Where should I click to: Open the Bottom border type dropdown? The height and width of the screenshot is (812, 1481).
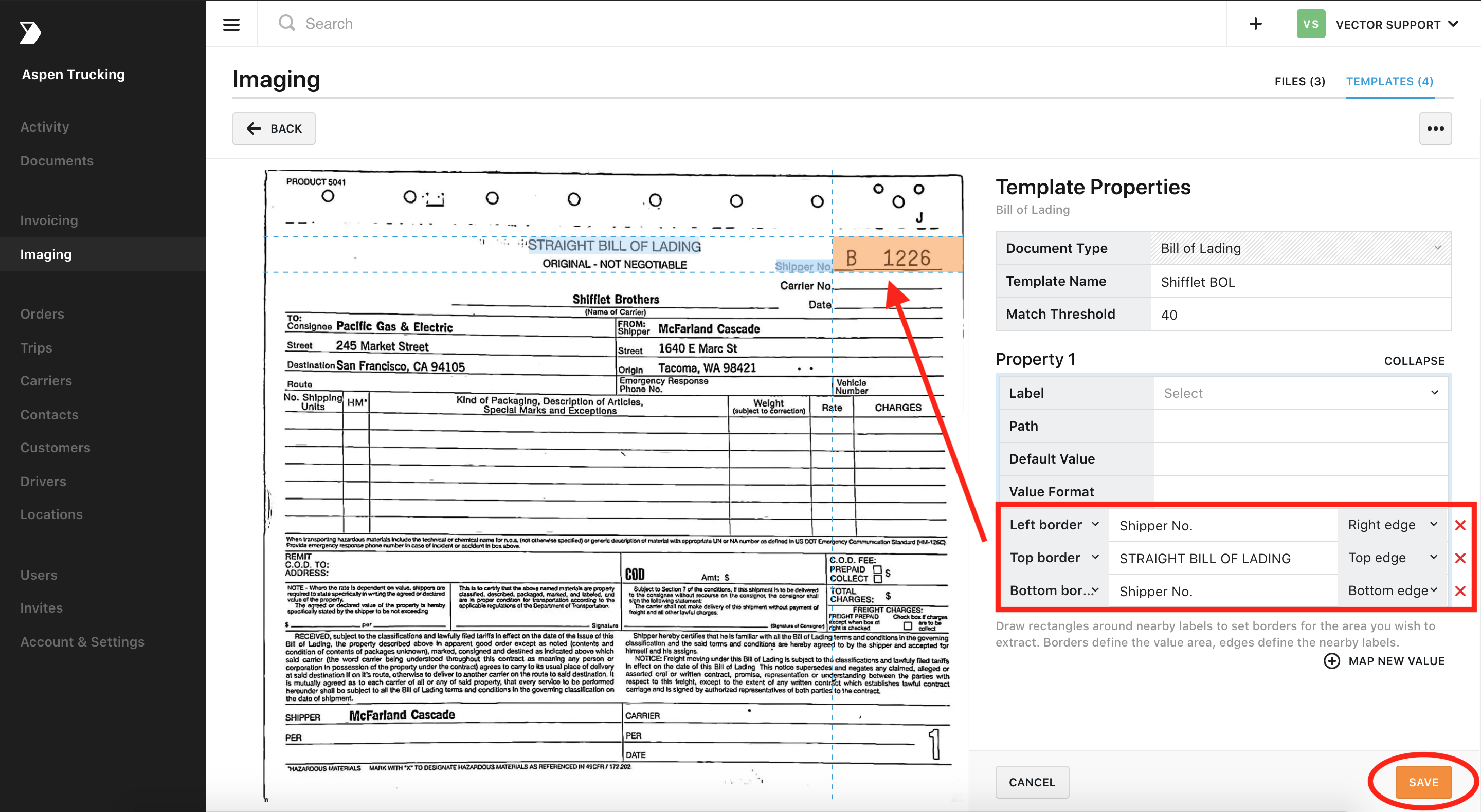pos(1054,590)
